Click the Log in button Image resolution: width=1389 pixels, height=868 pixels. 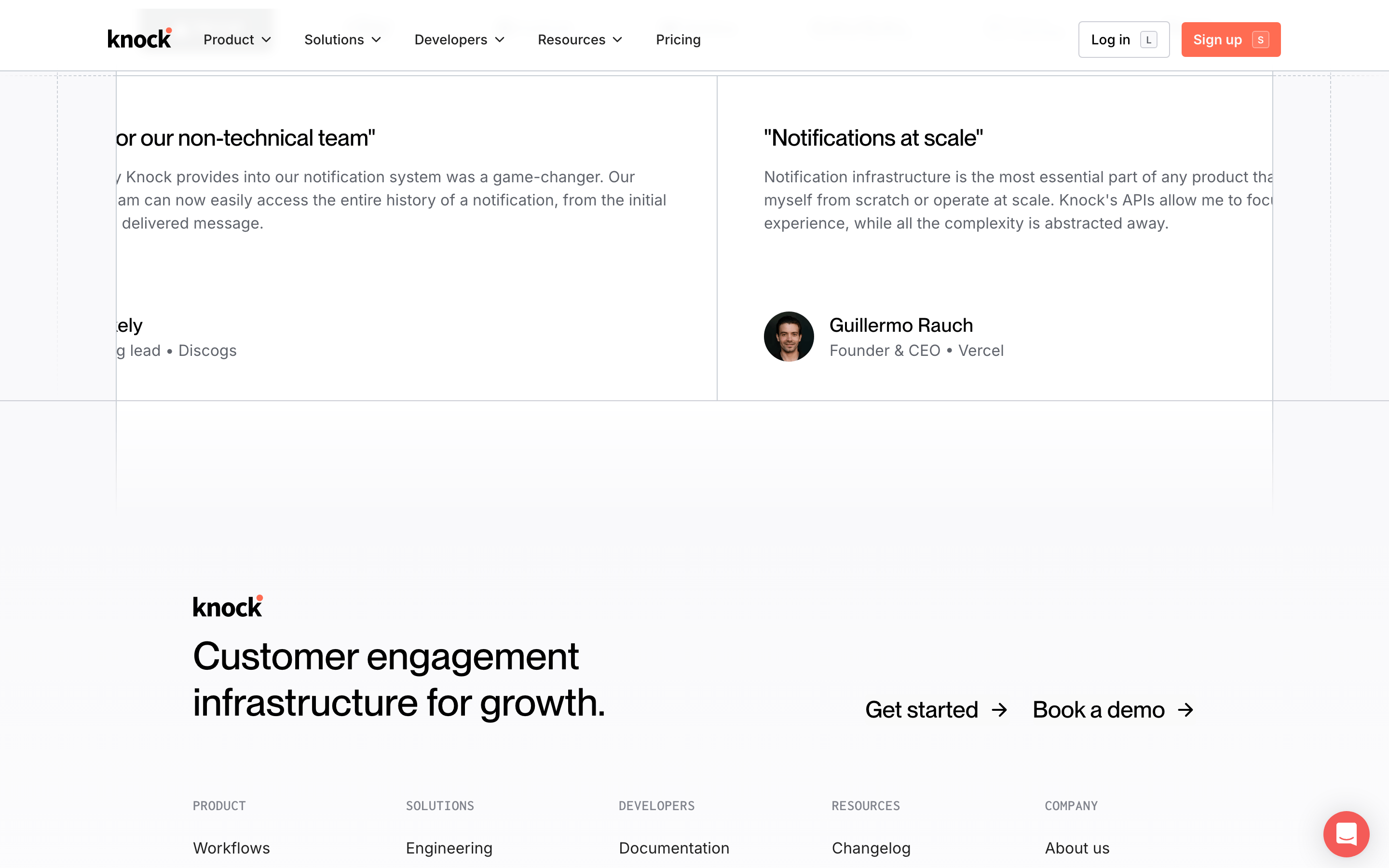(x=1124, y=40)
